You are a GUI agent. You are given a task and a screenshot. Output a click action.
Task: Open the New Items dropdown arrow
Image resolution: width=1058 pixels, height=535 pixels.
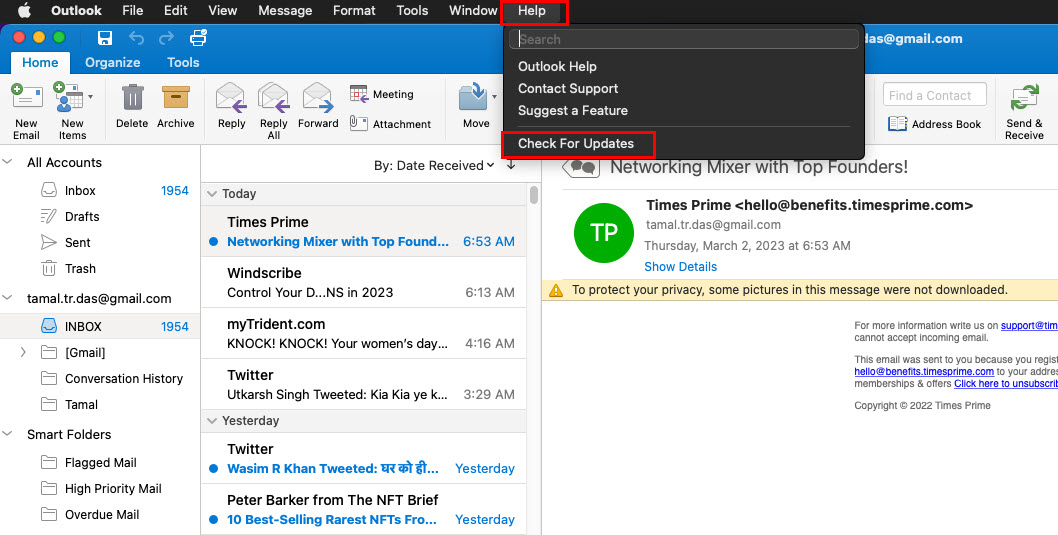pyautogui.click(x=91, y=97)
